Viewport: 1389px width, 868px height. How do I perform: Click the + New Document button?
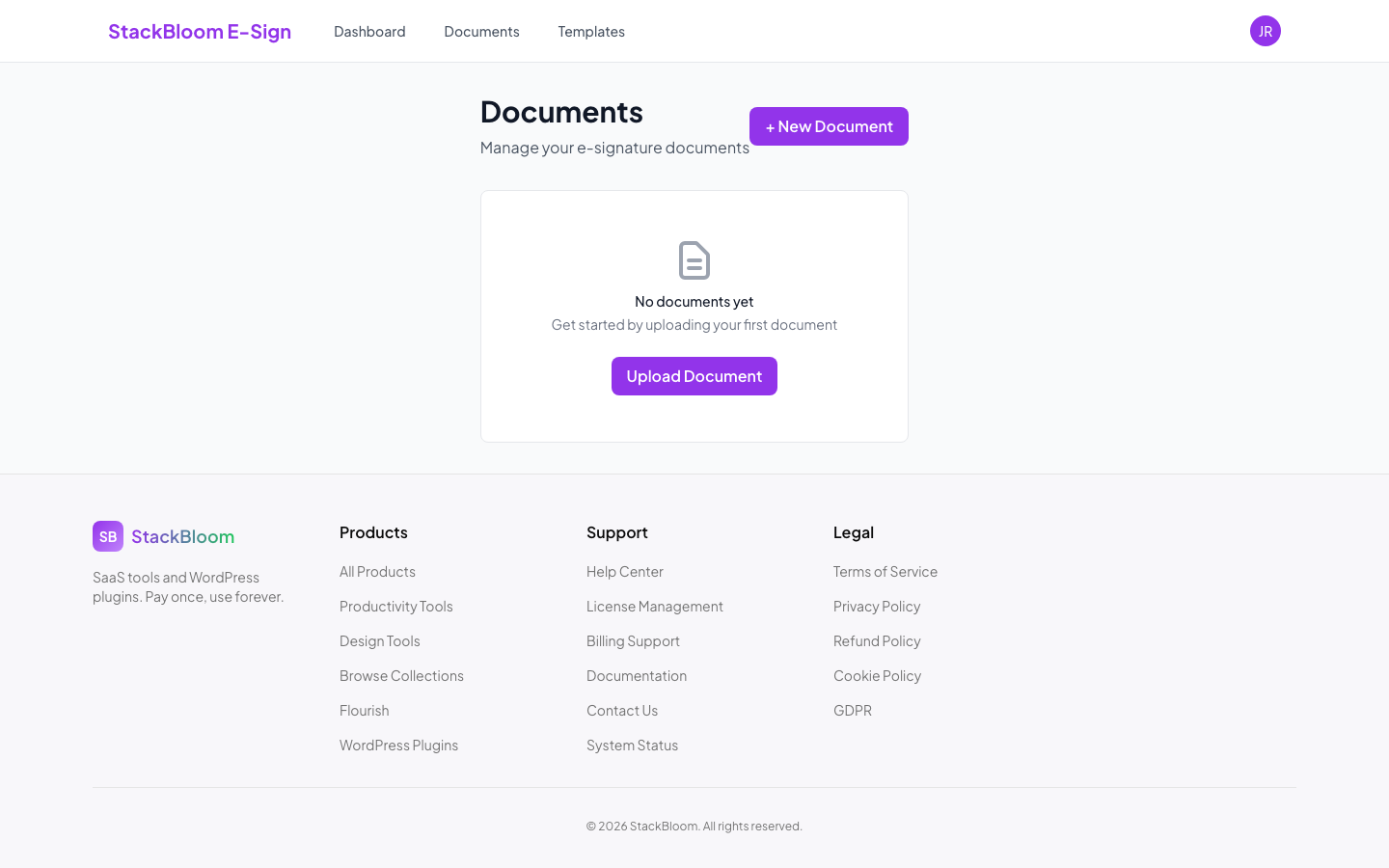click(829, 126)
